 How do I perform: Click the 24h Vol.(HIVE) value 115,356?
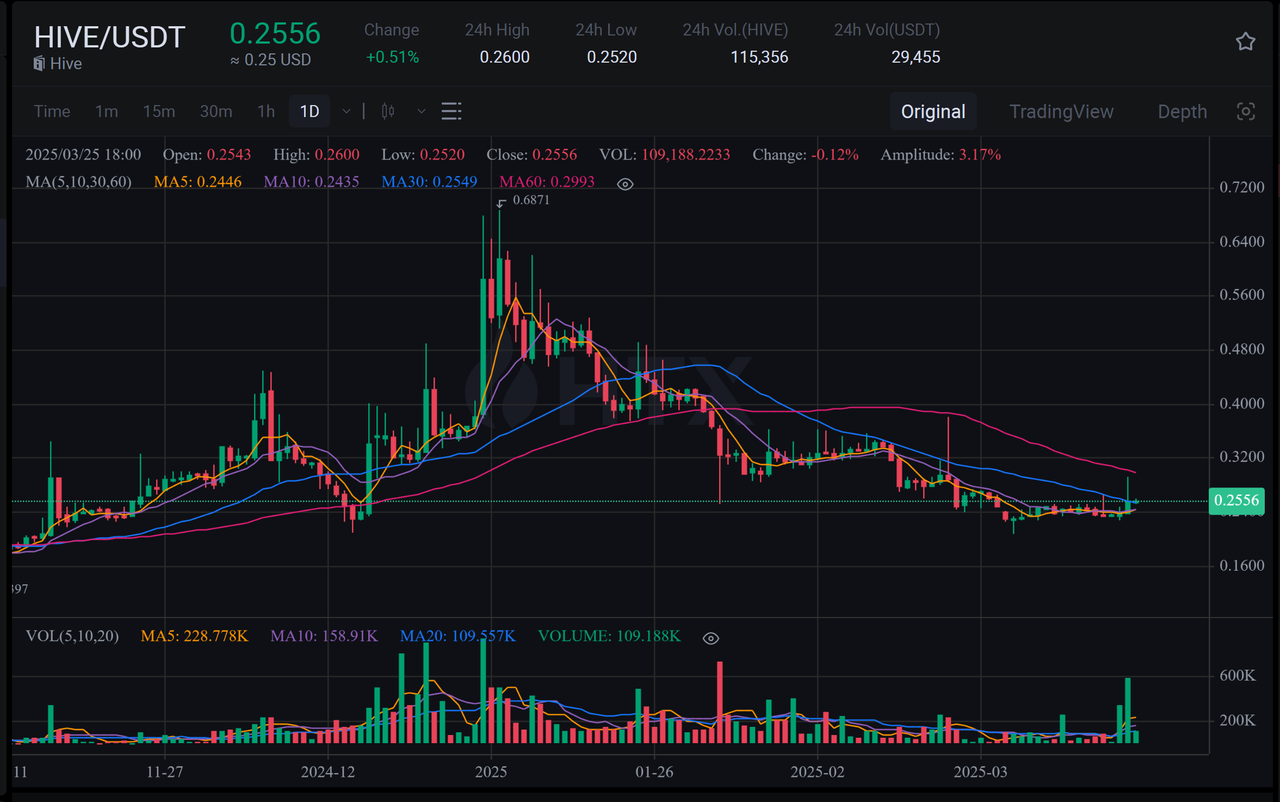(x=759, y=57)
